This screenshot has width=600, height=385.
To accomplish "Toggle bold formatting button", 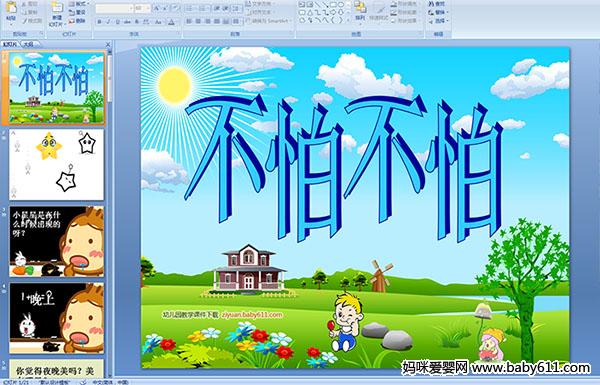I will [x=99, y=22].
